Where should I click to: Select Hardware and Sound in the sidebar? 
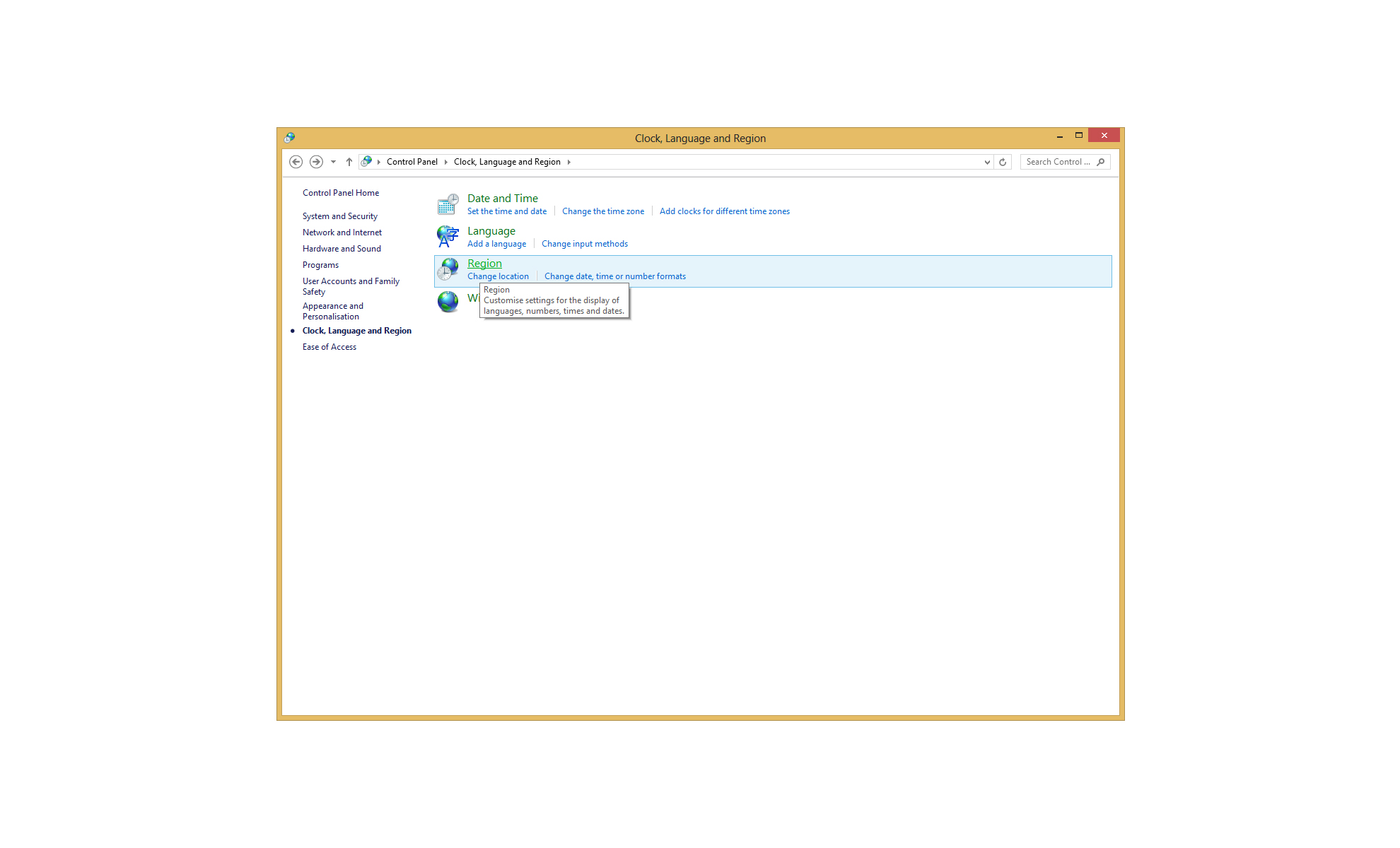(x=342, y=249)
